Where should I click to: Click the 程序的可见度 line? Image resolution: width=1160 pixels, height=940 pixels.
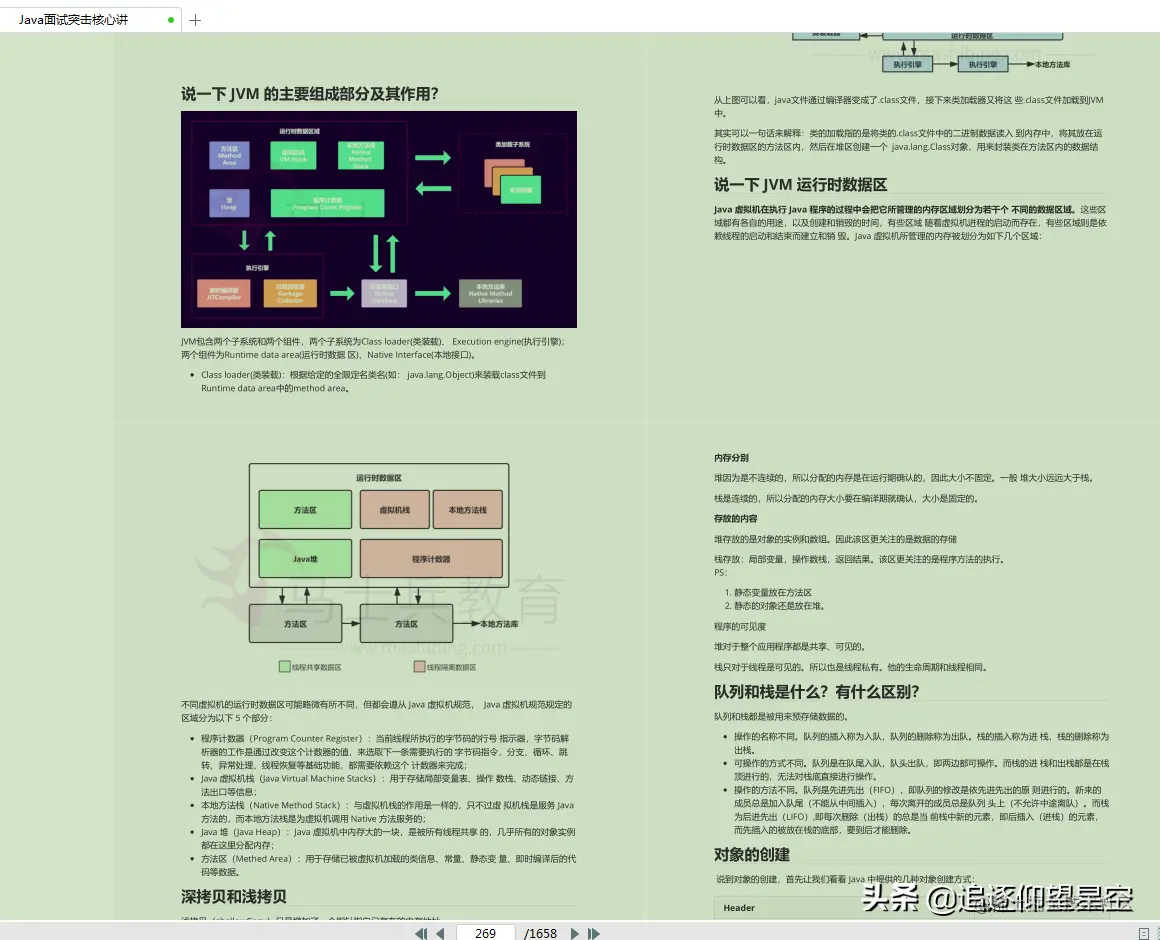tap(740, 626)
